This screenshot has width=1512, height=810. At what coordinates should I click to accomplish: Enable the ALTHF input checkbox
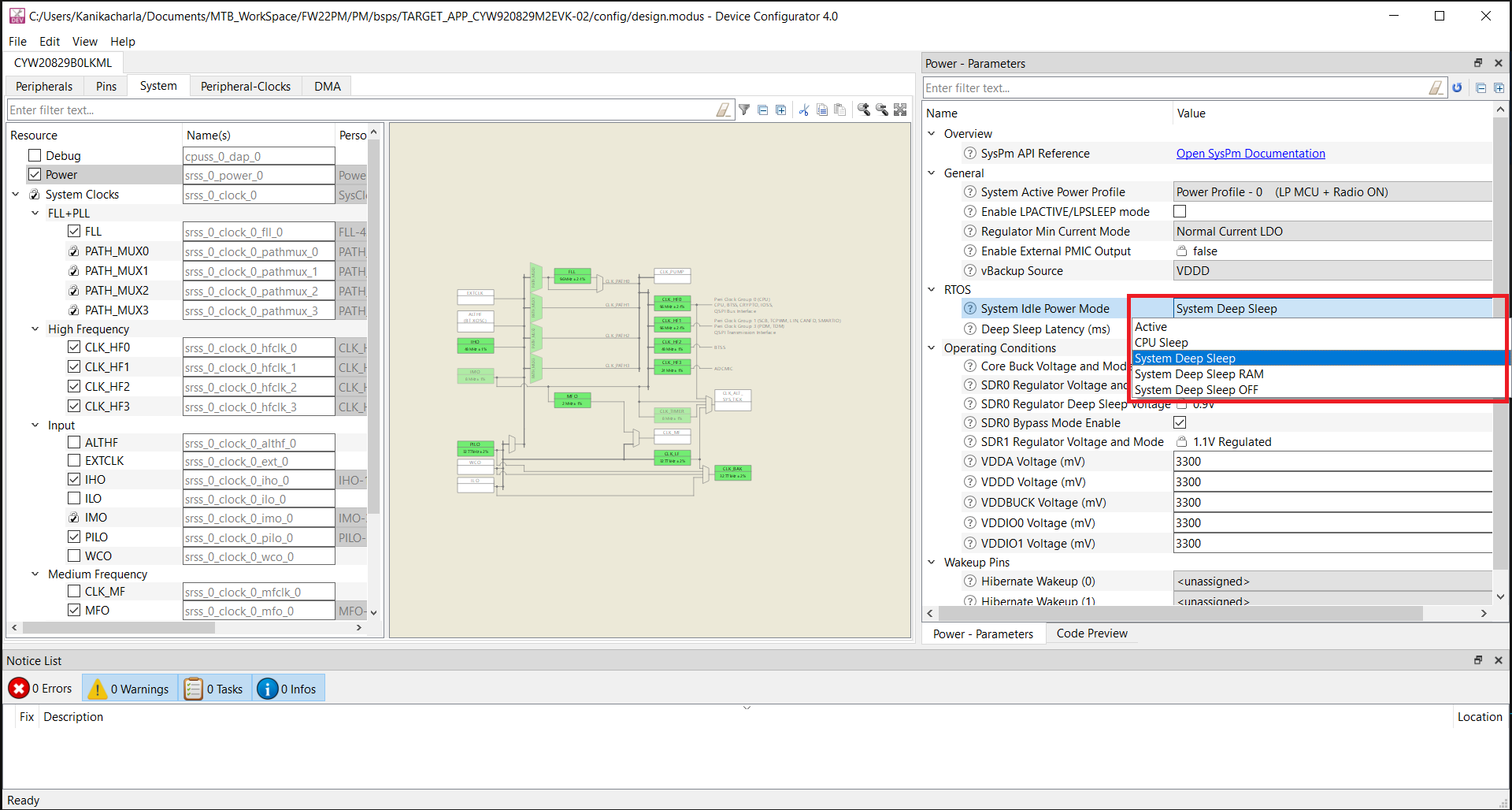pos(74,442)
